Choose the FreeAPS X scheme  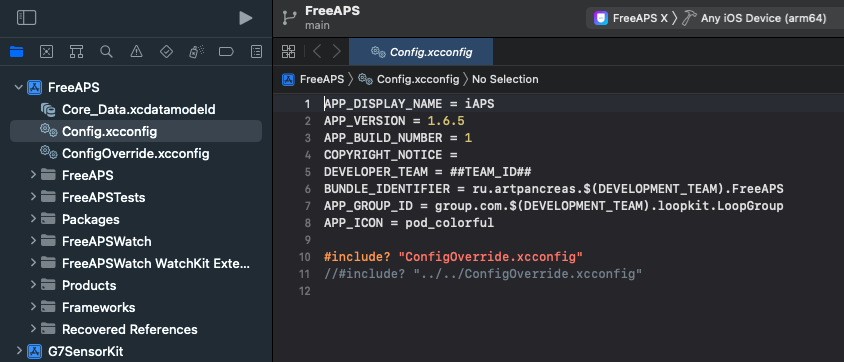pos(631,18)
